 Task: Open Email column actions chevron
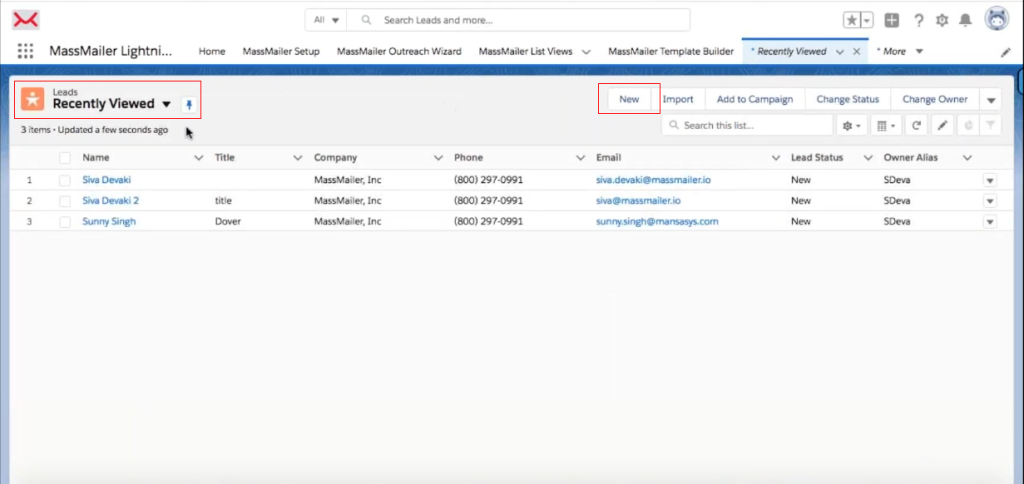point(776,158)
